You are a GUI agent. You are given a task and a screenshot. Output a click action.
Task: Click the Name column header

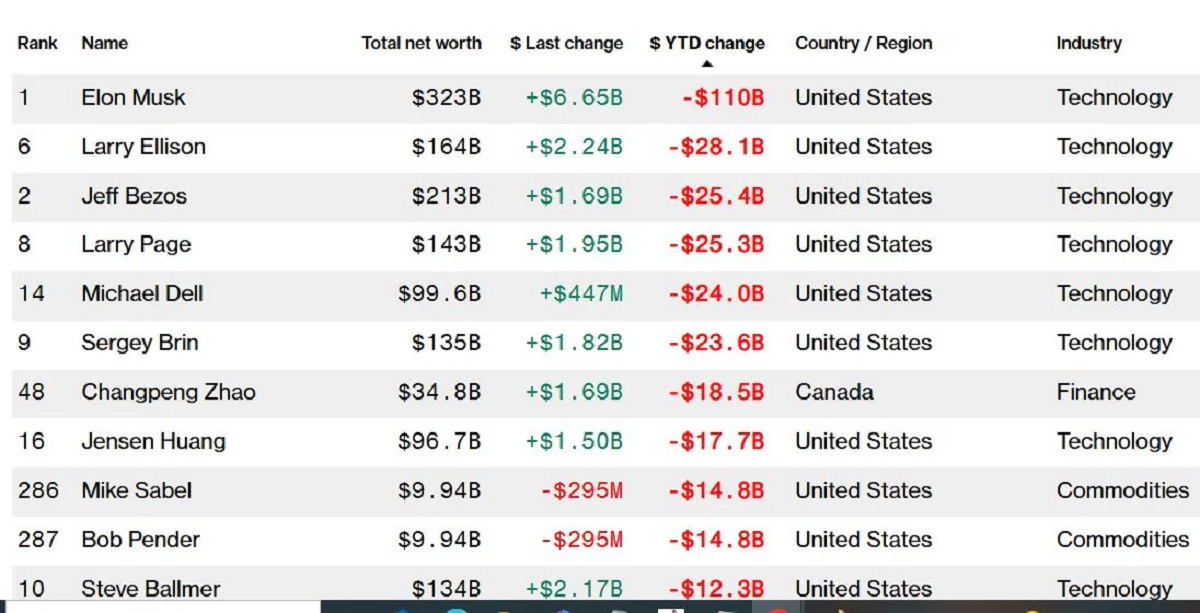click(104, 43)
